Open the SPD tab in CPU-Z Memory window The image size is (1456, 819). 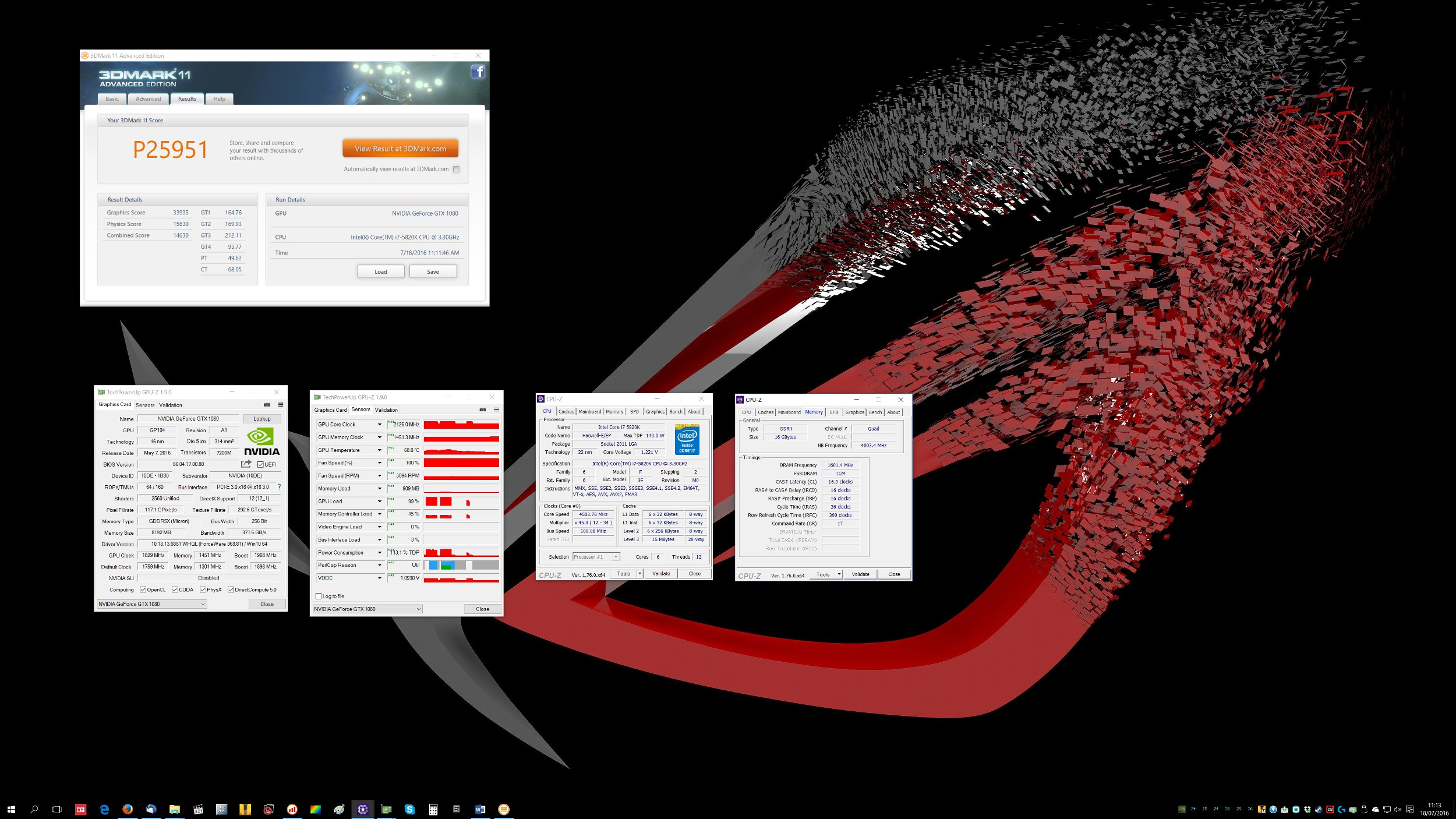(x=834, y=412)
